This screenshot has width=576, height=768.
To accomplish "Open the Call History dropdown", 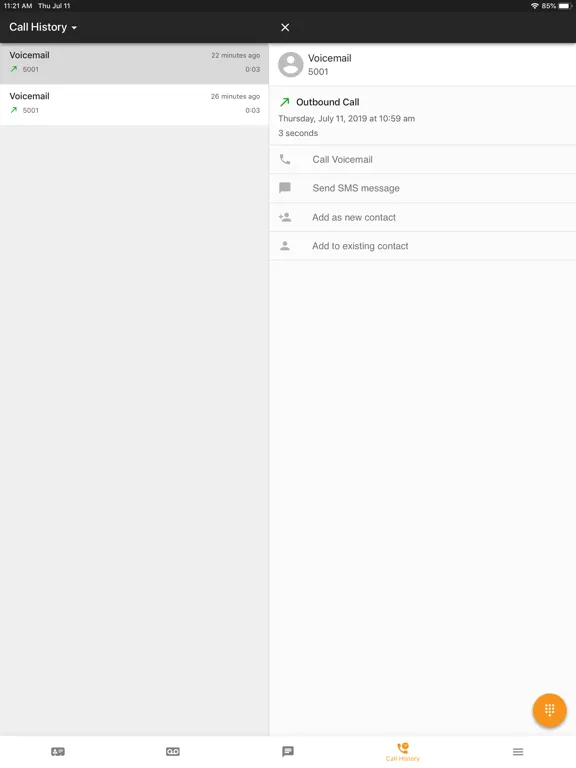I will coord(43,27).
